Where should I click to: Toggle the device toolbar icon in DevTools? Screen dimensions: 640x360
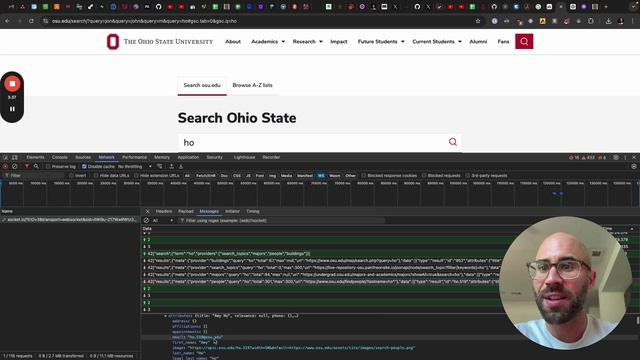pyautogui.click(x=15, y=157)
